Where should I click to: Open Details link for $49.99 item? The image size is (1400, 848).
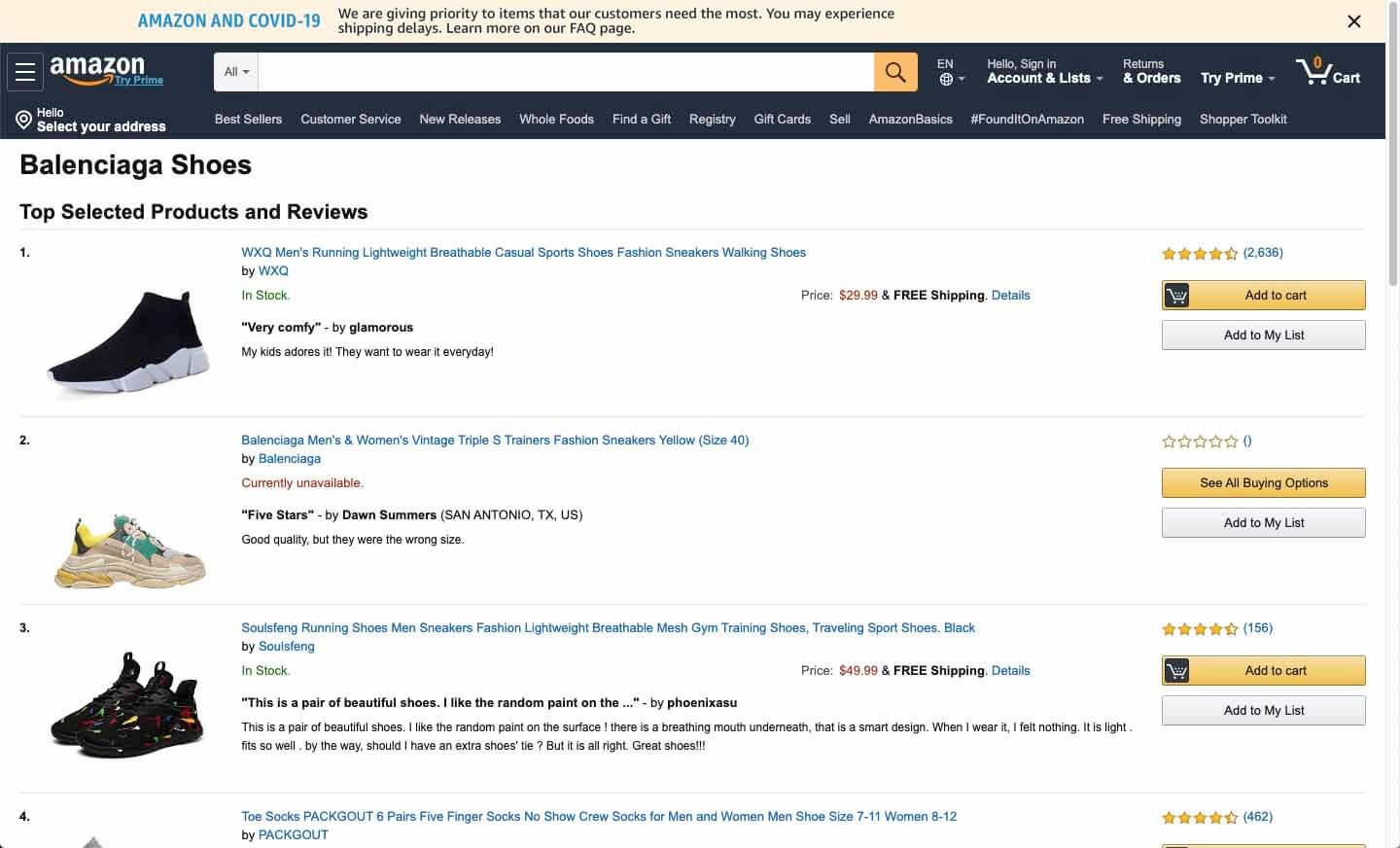[1011, 670]
